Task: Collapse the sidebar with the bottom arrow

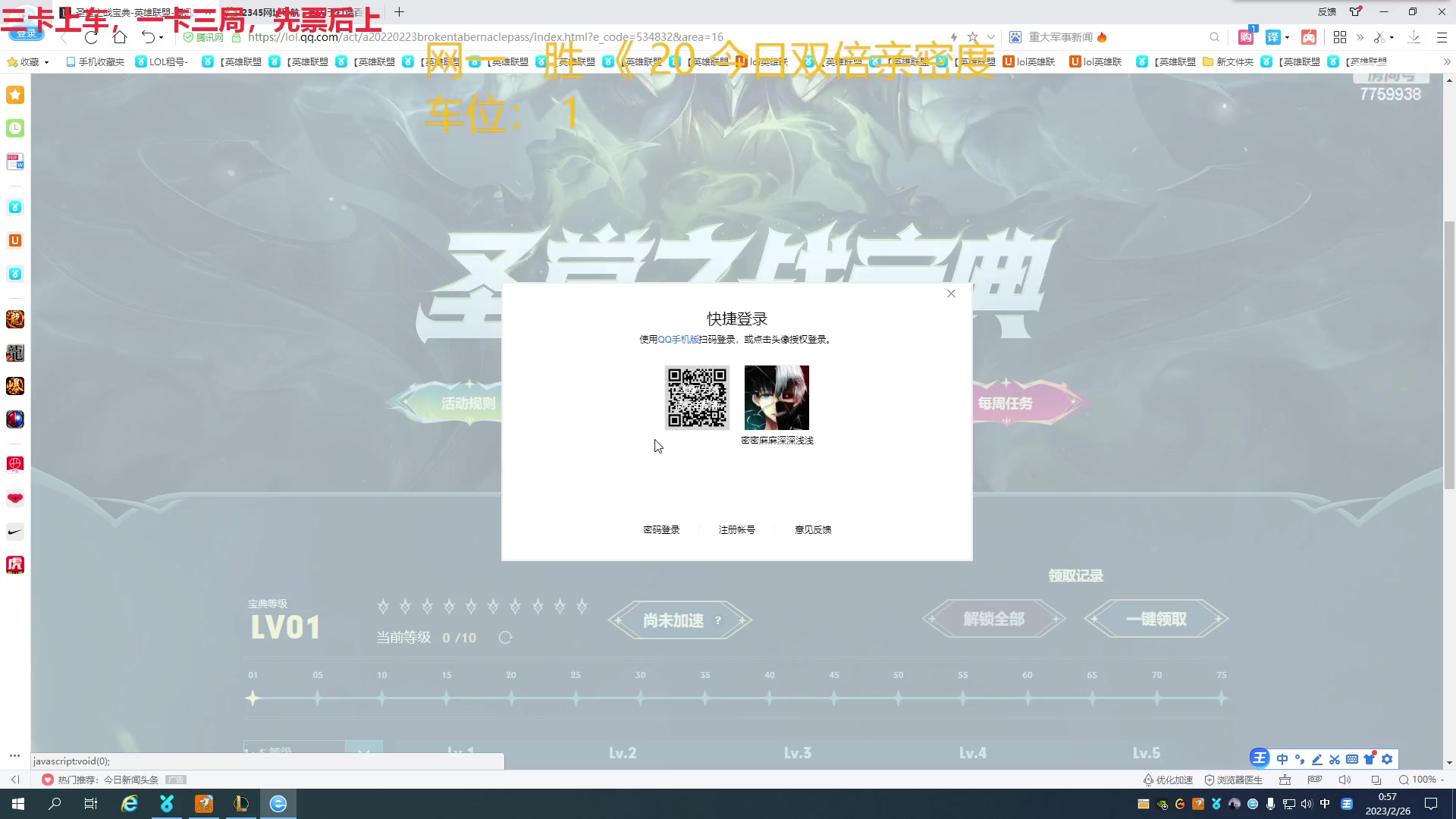Action: [14, 780]
